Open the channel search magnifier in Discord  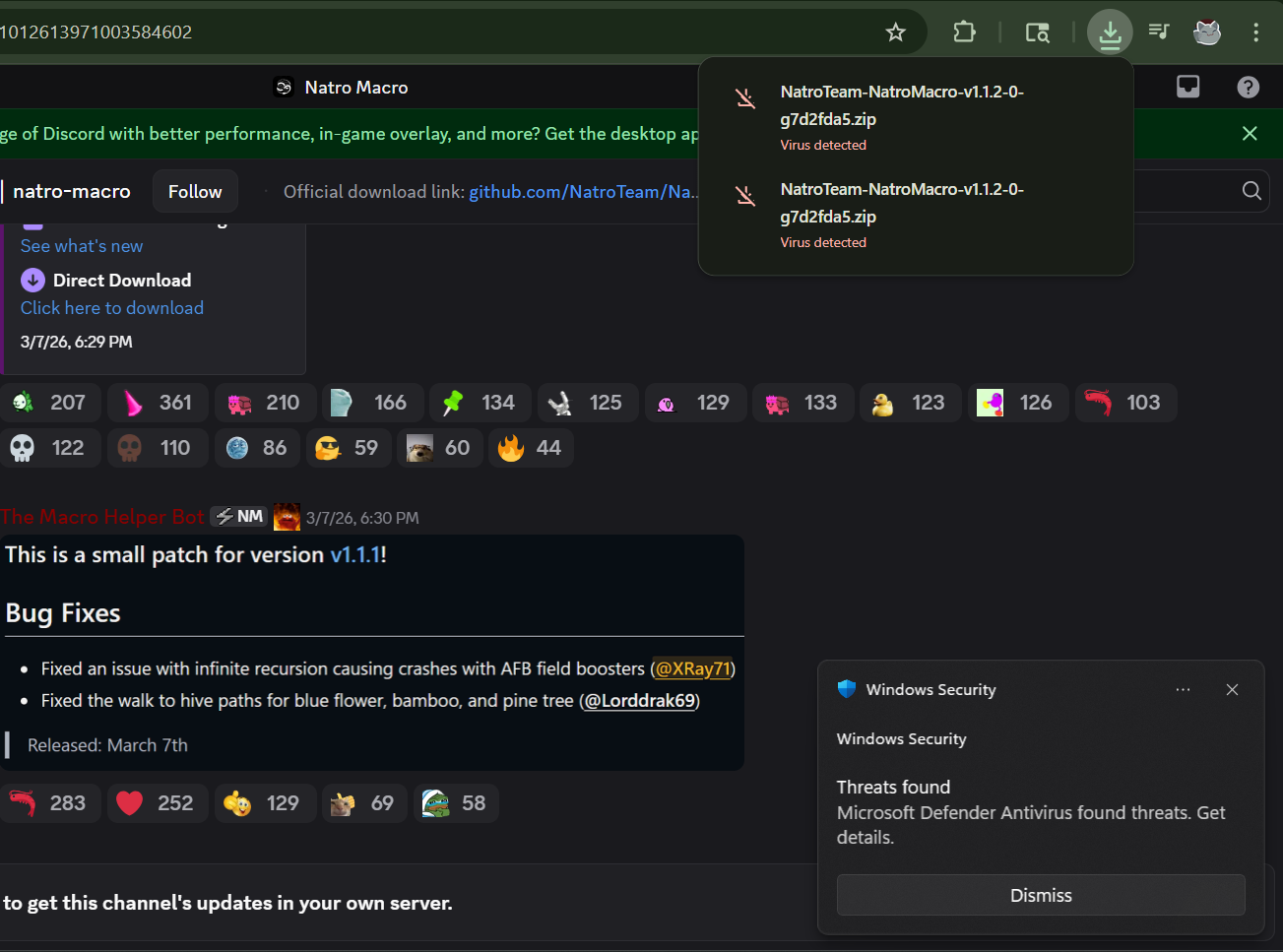[x=1251, y=190]
